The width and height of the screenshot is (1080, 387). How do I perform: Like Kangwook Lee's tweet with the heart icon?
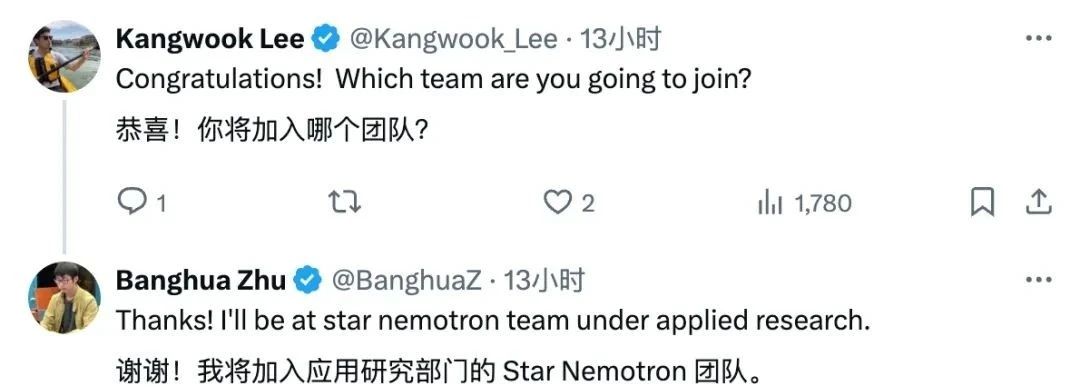(558, 202)
